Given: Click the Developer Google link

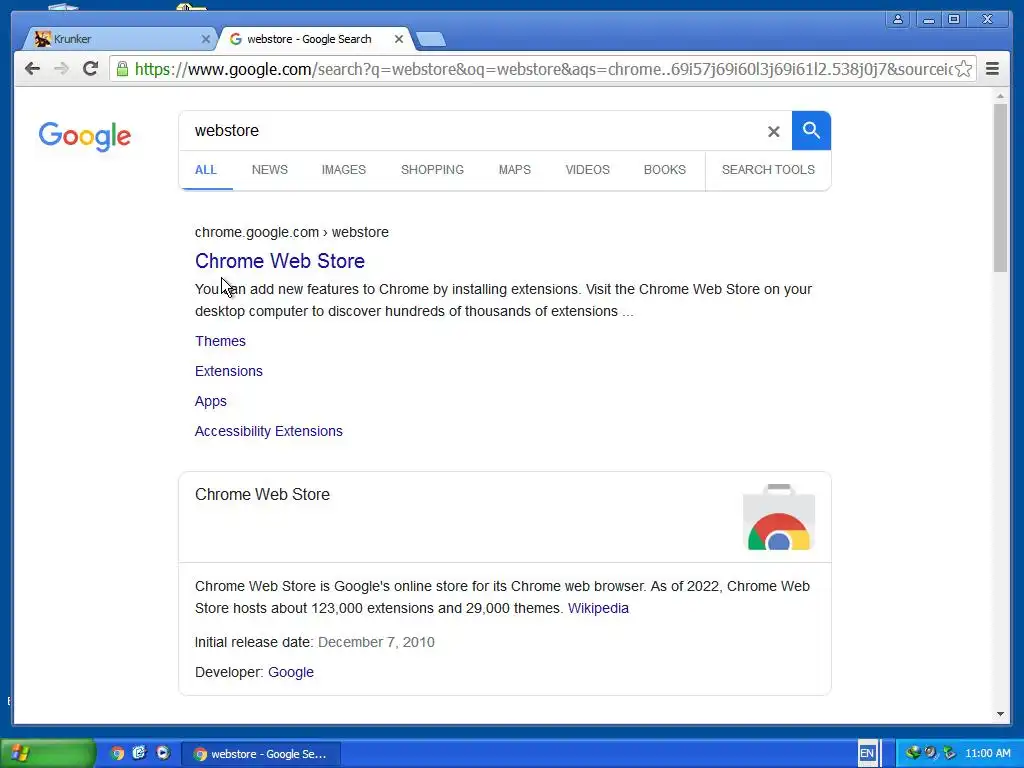Looking at the screenshot, I should pyautogui.click(x=291, y=672).
